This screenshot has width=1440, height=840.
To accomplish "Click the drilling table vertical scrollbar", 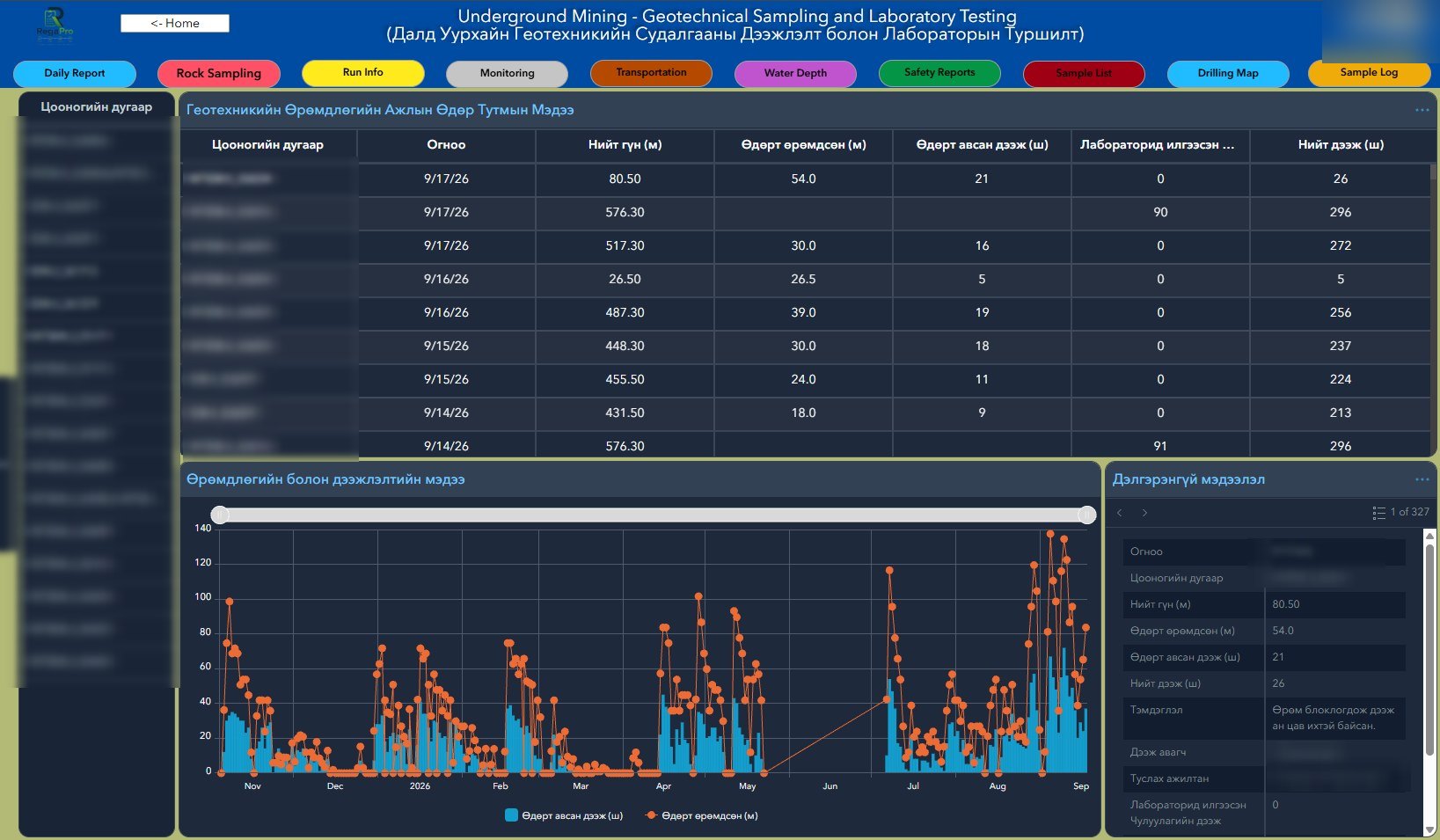I will (x=1433, y=171).
